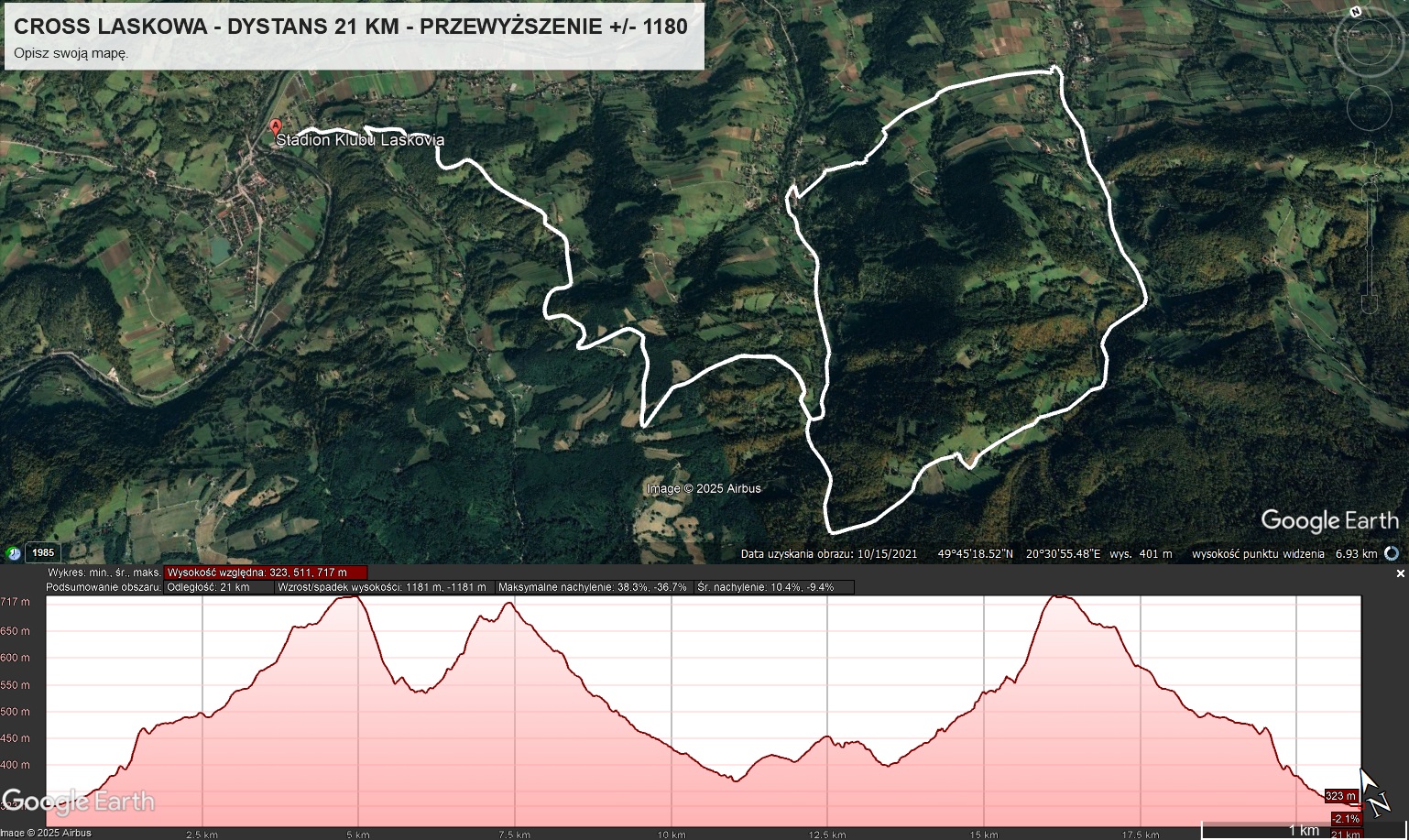
Task: Click the image acquisition date in the status bar
Action: [829, 553]
